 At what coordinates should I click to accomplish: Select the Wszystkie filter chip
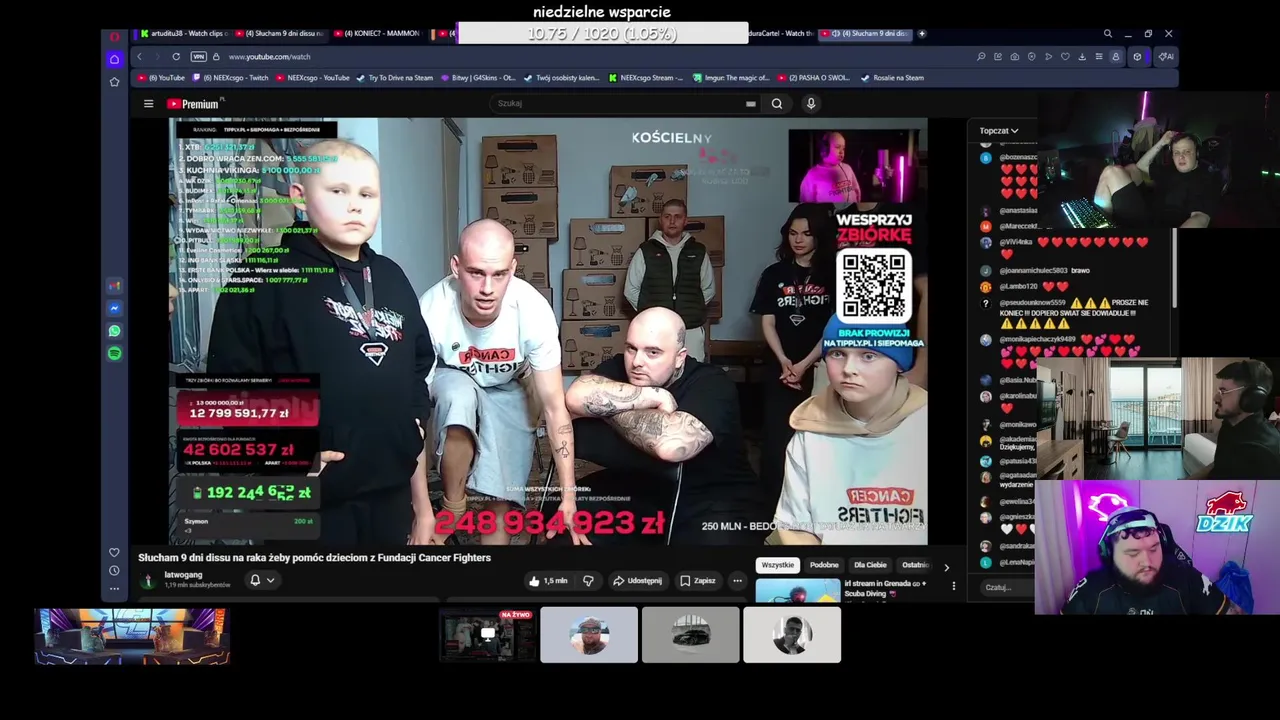777,565
